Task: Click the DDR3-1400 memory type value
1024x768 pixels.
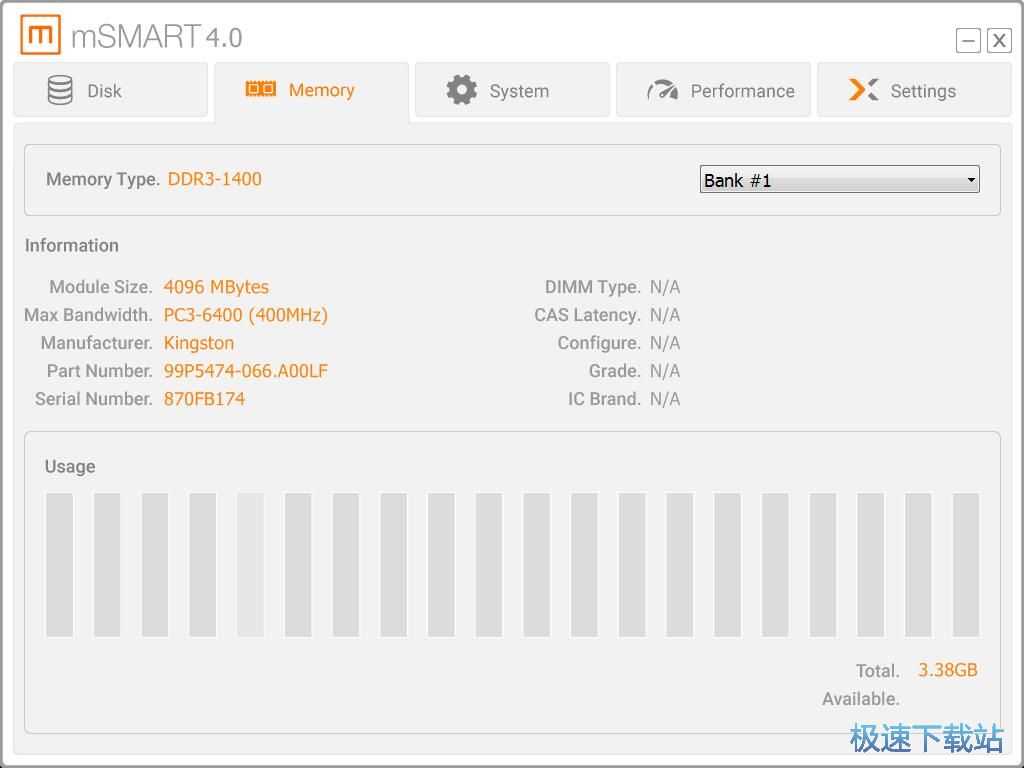Action: tap(214, 179)
